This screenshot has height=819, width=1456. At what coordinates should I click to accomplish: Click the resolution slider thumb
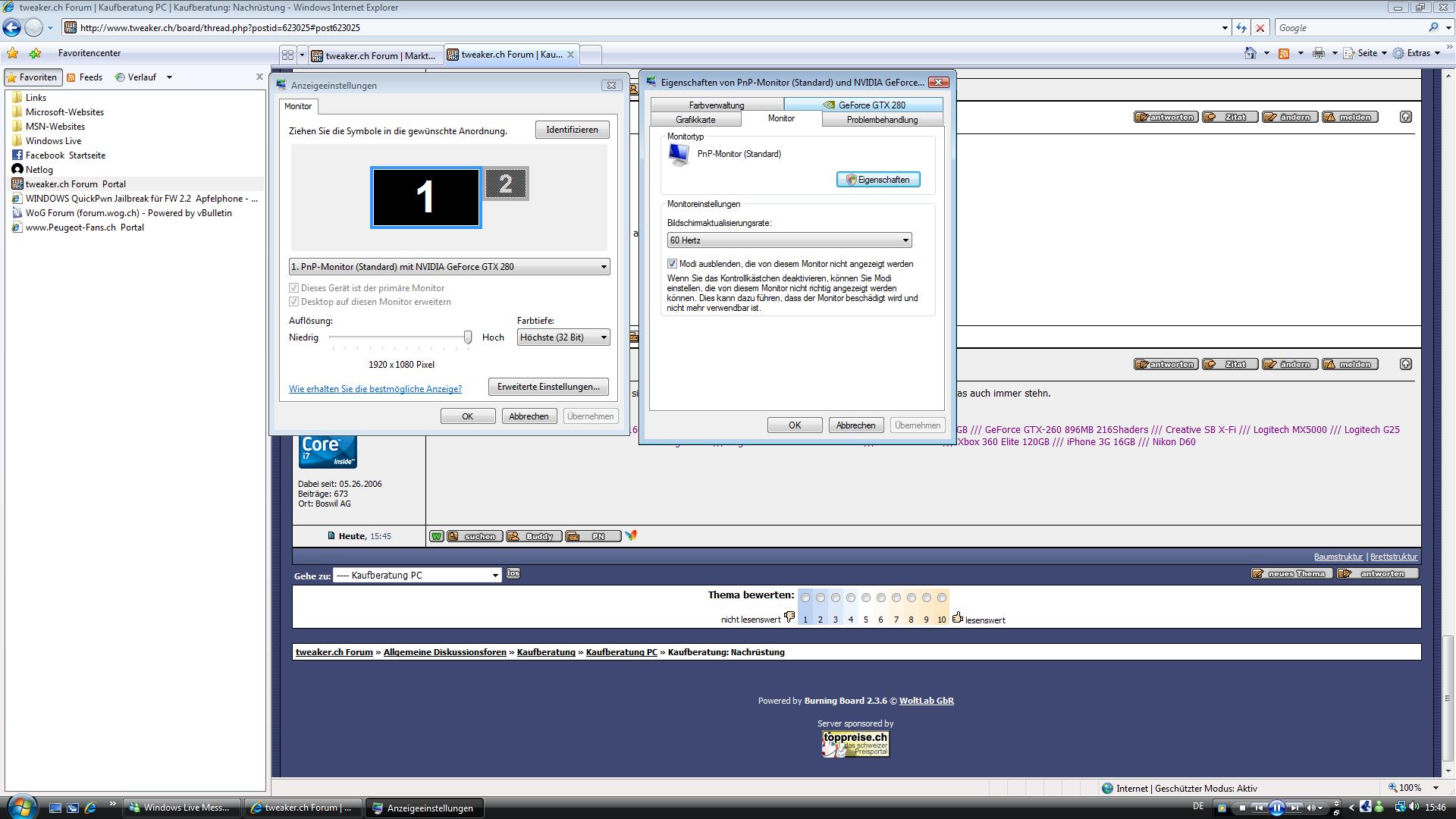[468, 337]
